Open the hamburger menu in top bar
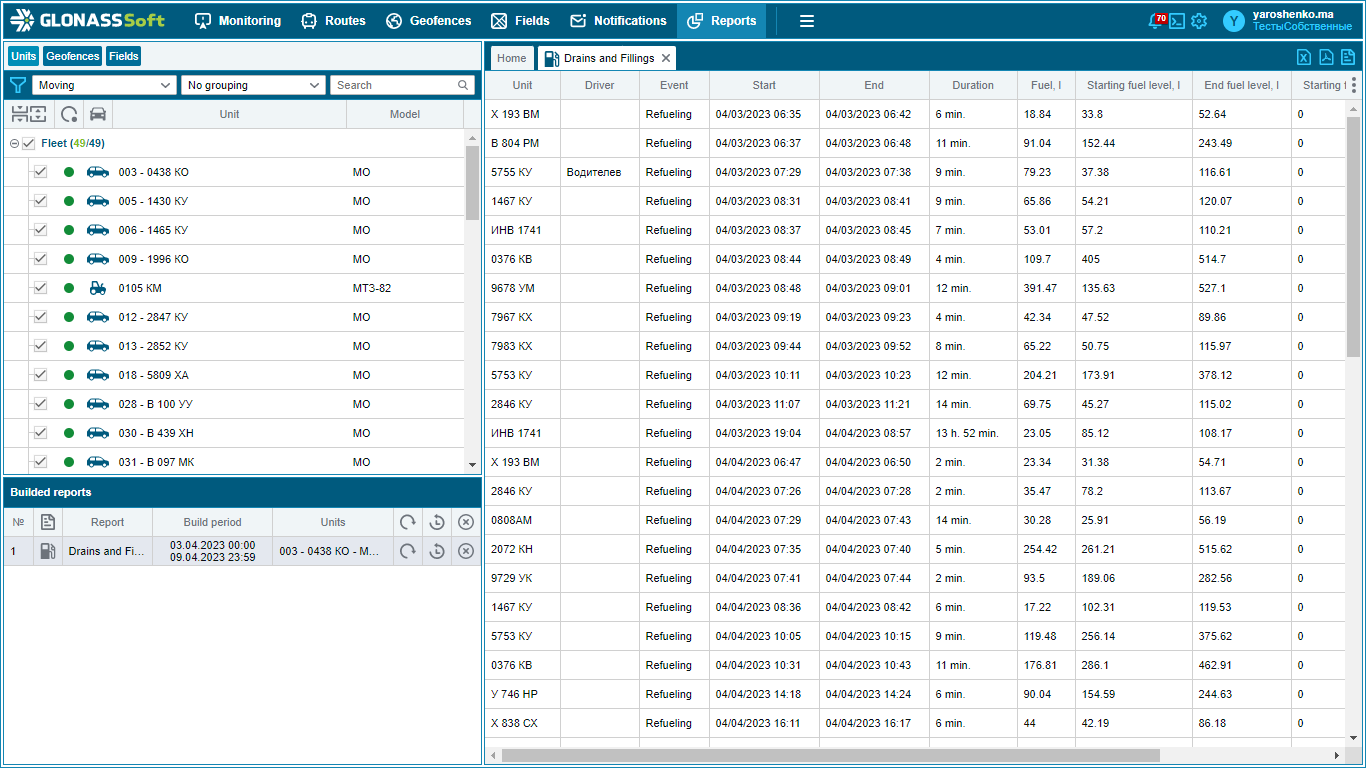 tap(807, 21)
